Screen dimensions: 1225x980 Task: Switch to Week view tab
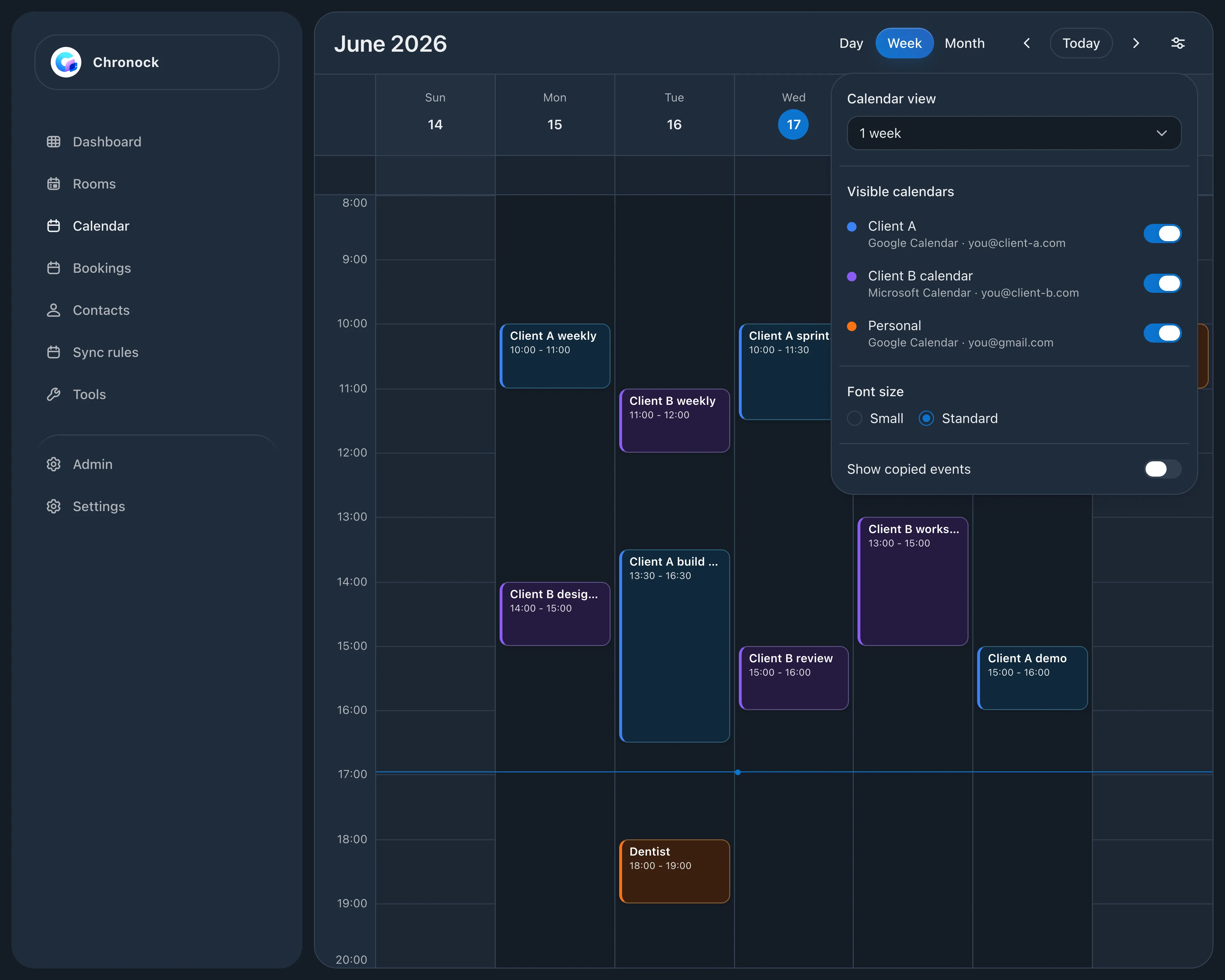904,43
